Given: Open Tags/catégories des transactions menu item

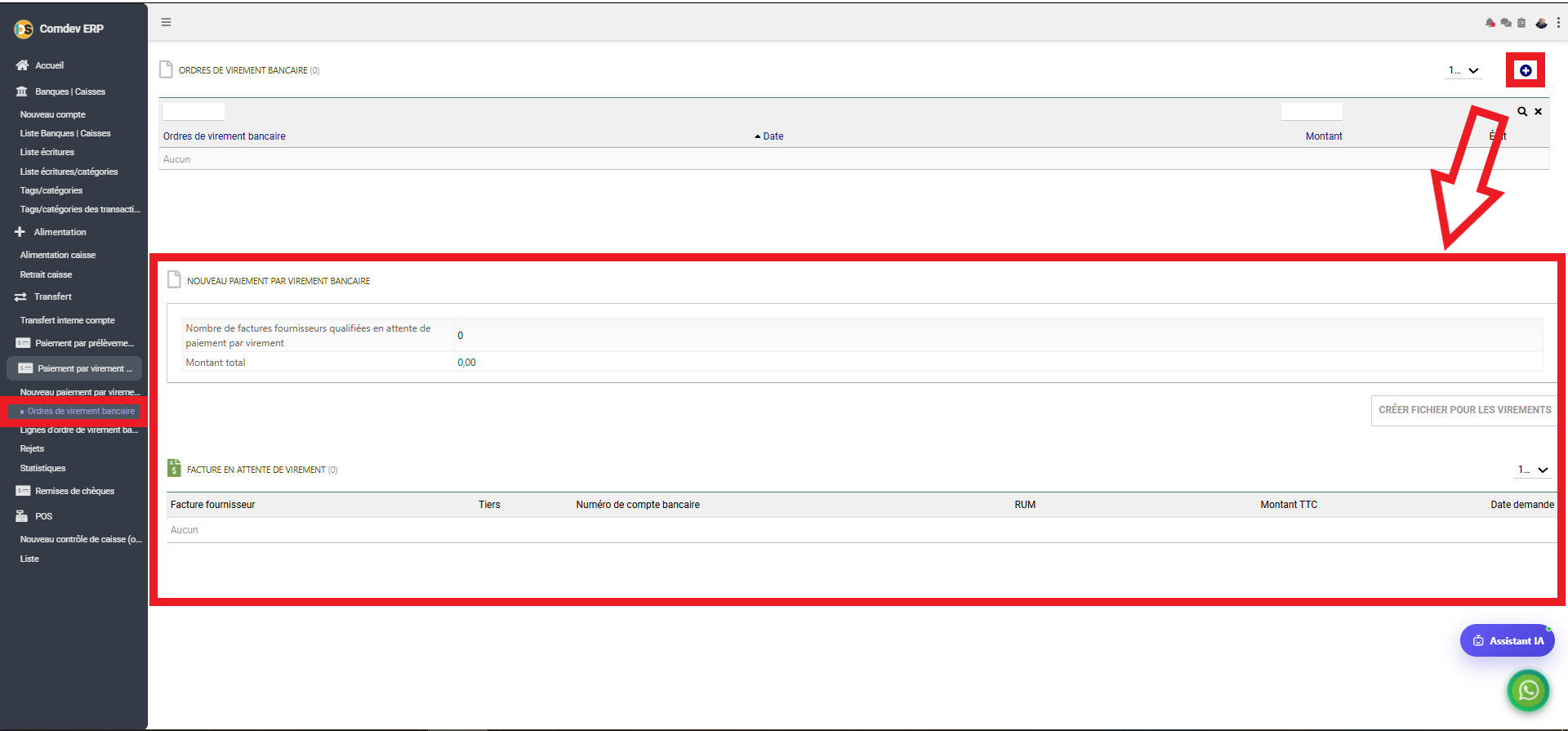Looking at the screenshot, I should pos(80,209).
